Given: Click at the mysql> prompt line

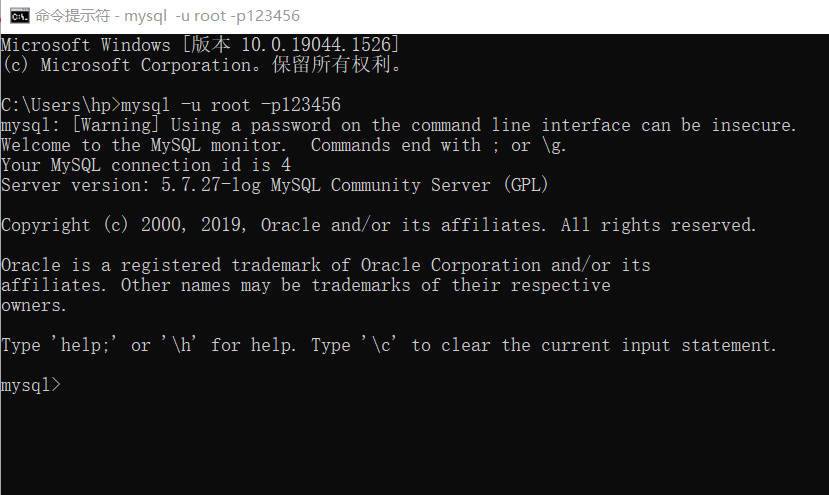Looking at the screenshot, I should tap(31, 385).
